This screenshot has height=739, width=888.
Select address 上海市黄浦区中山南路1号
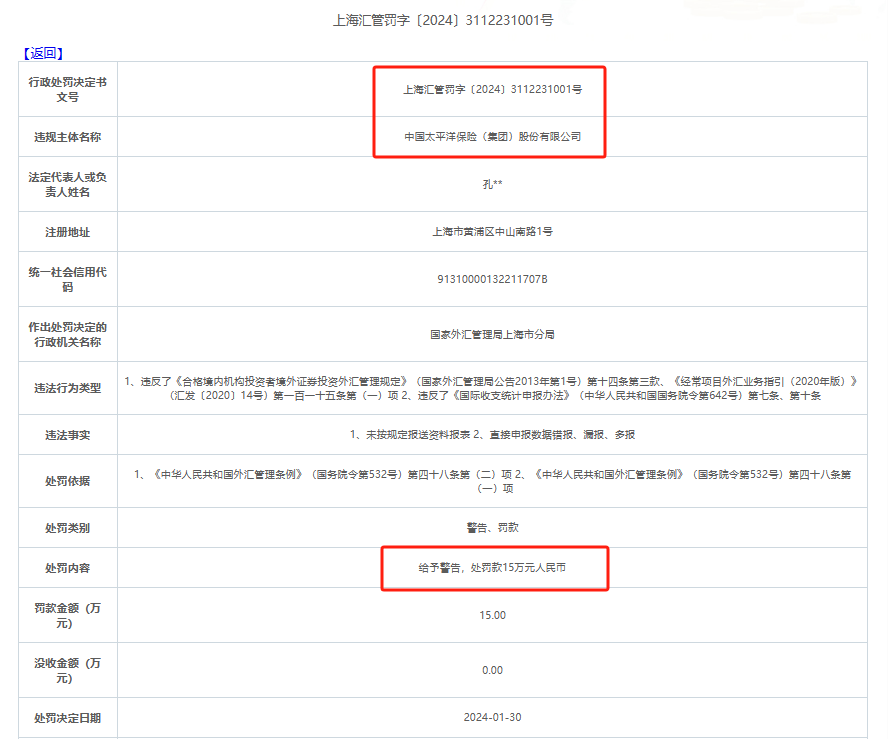click(492, 232)
